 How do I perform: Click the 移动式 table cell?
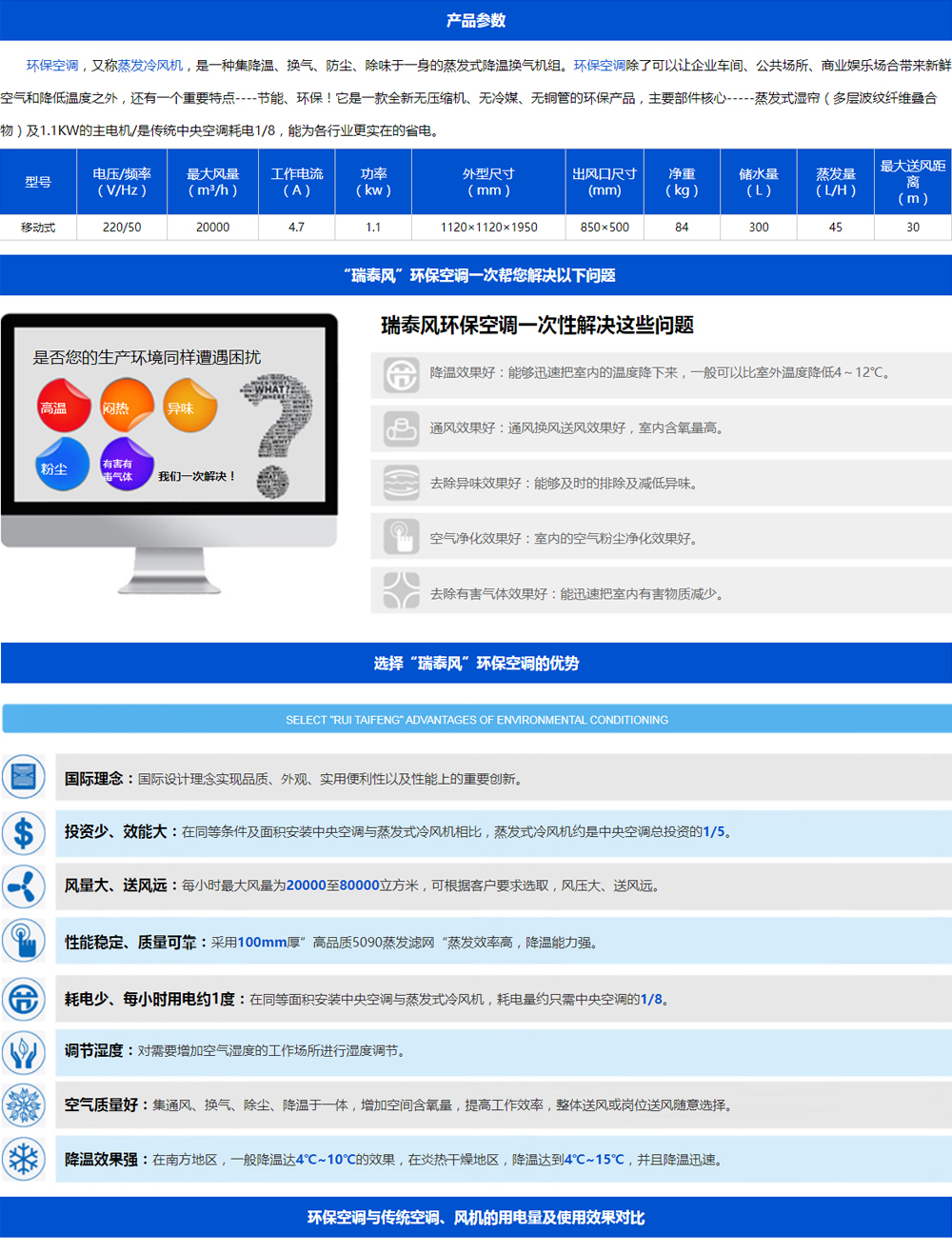[38, 228]
